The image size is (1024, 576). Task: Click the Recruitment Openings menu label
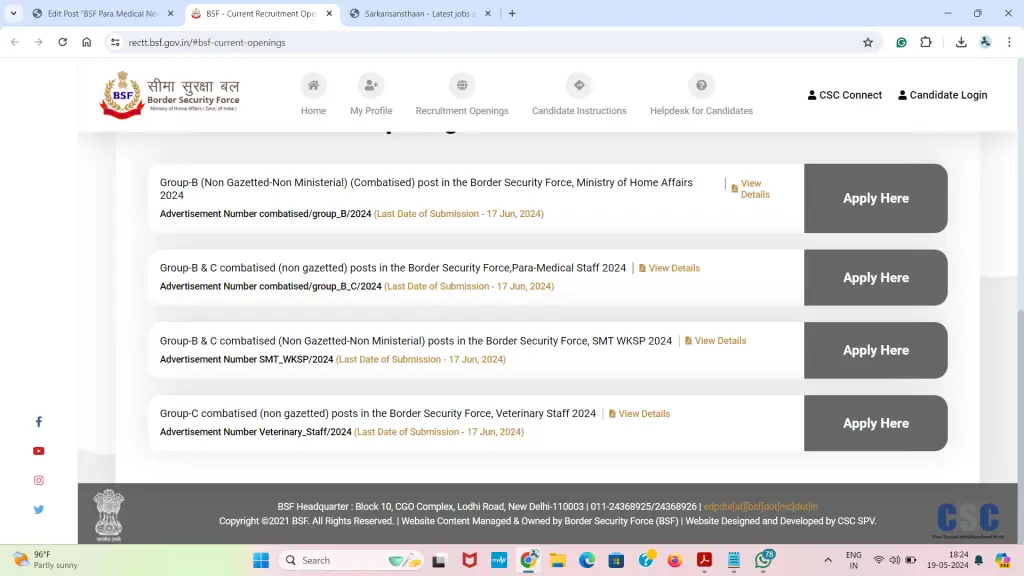pyautogui.click(x=462, y=111)
